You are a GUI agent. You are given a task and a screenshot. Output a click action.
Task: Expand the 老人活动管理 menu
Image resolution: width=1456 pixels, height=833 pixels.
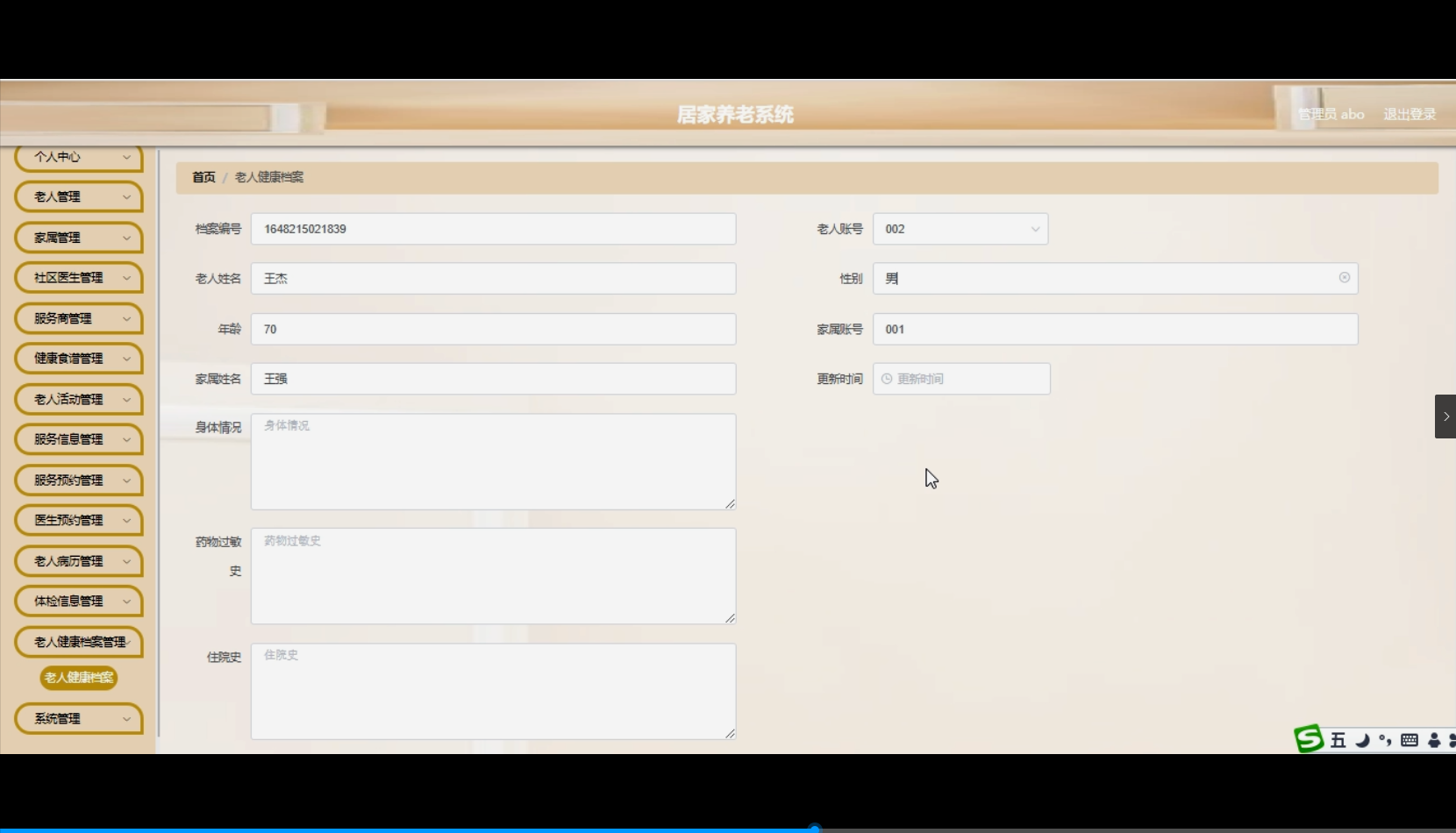tap(79, 399)
